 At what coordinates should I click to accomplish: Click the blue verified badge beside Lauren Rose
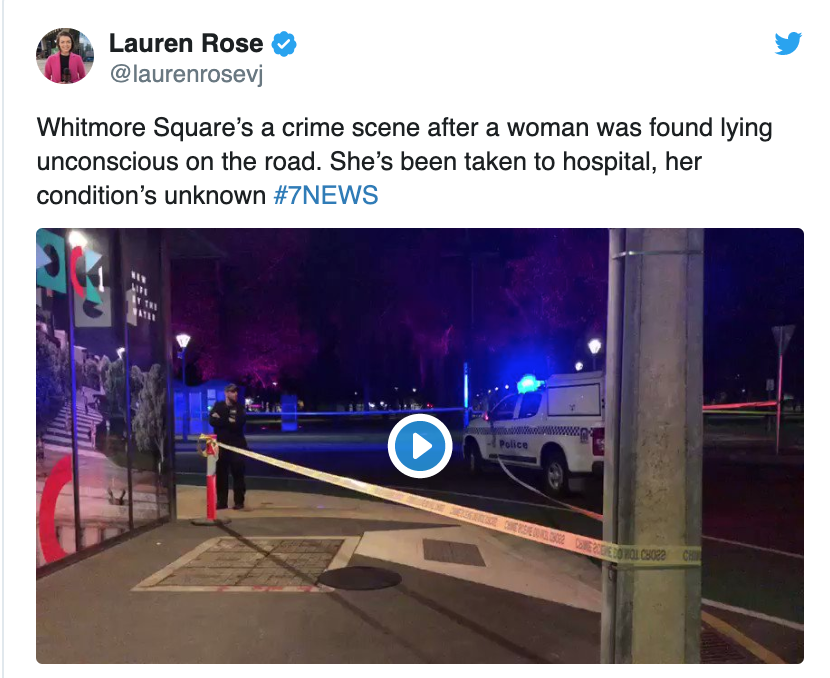[x=284, y=44]
